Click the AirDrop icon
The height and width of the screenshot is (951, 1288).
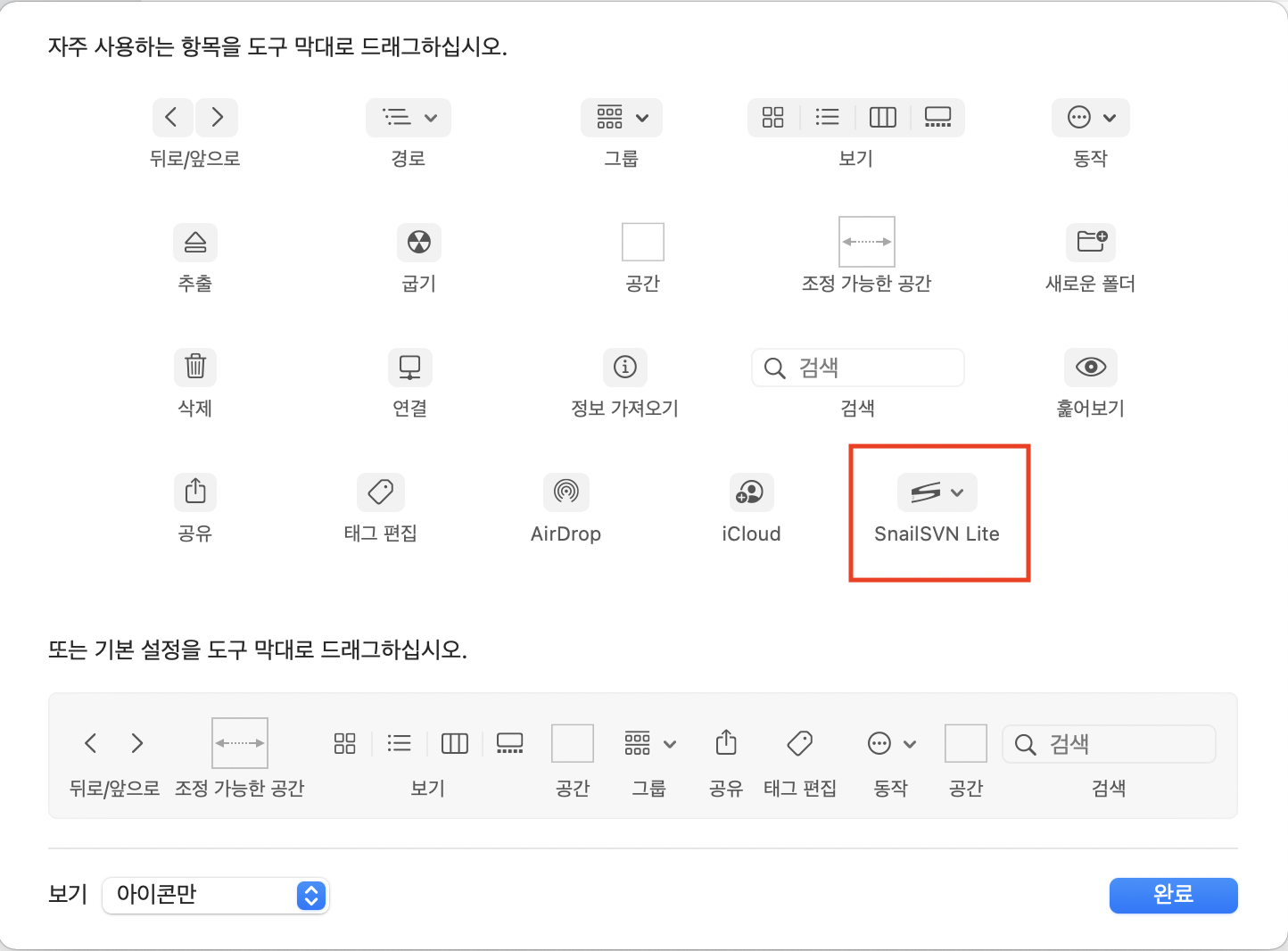pos(566,492)
